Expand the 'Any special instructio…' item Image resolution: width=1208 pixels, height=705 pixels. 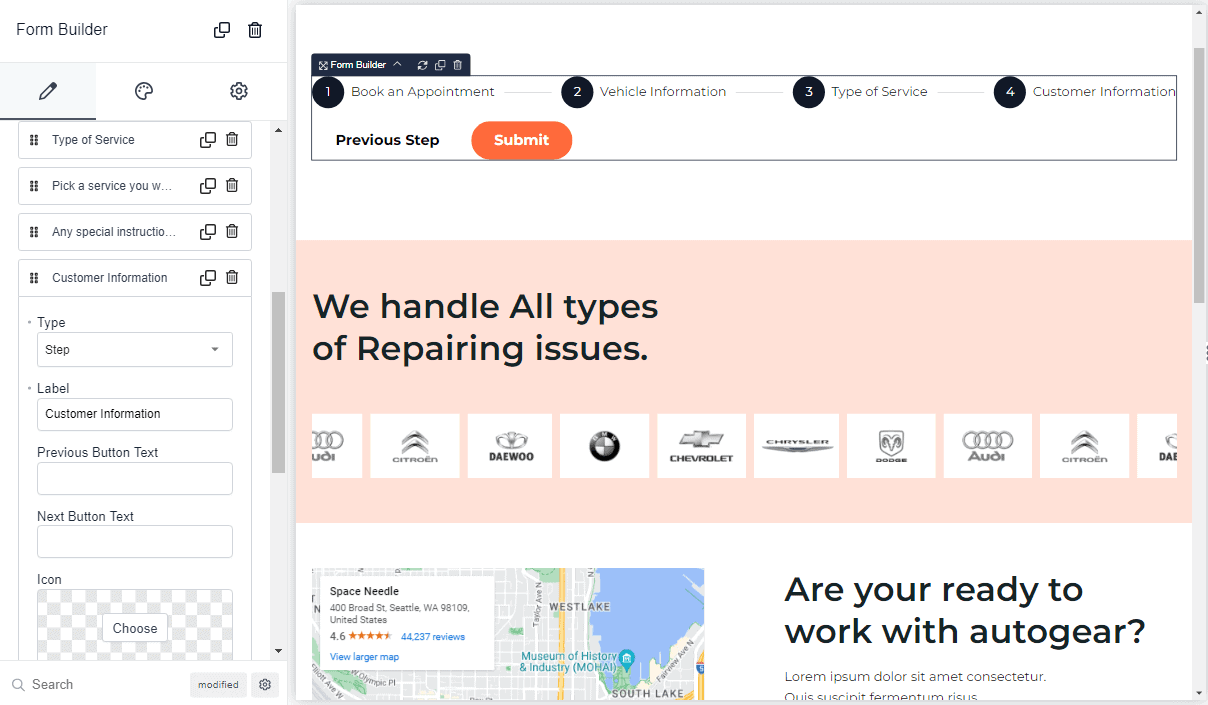[x=135, y=232]
